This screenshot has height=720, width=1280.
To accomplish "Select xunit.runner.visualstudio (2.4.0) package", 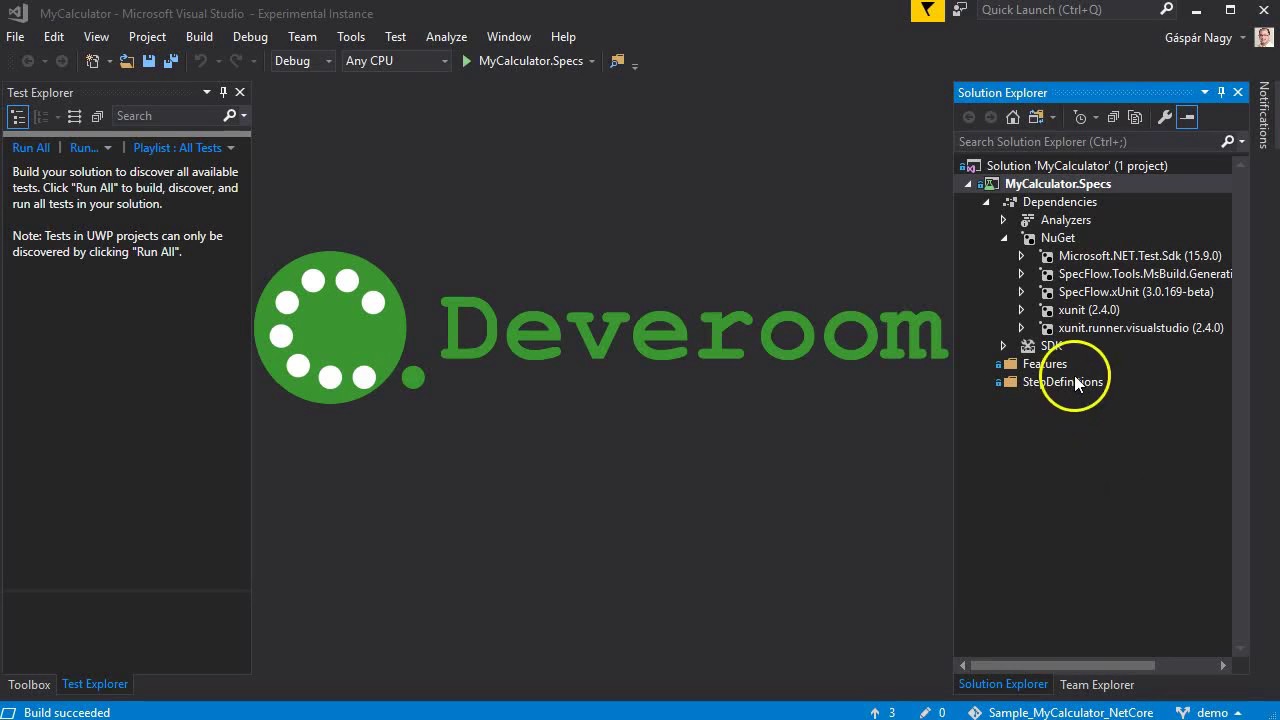I will 1141,328.
